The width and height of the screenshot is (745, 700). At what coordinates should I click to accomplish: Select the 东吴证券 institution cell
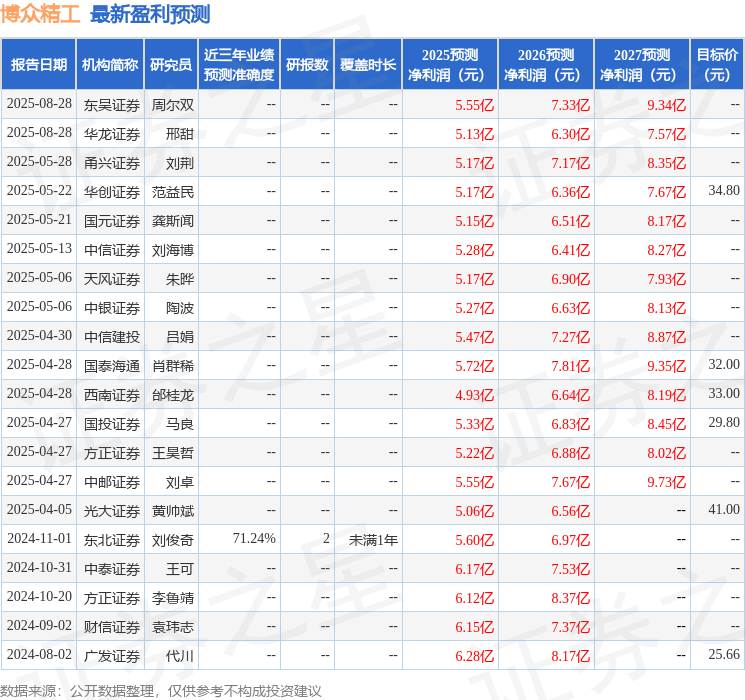coord(112,105)
